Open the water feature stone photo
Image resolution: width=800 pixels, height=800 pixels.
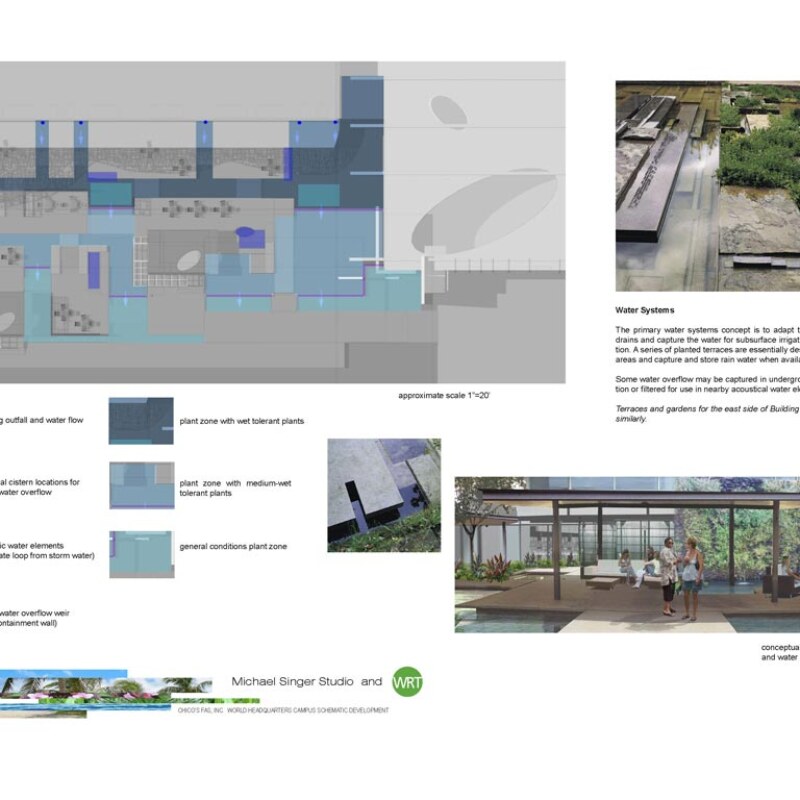[708, 186]
